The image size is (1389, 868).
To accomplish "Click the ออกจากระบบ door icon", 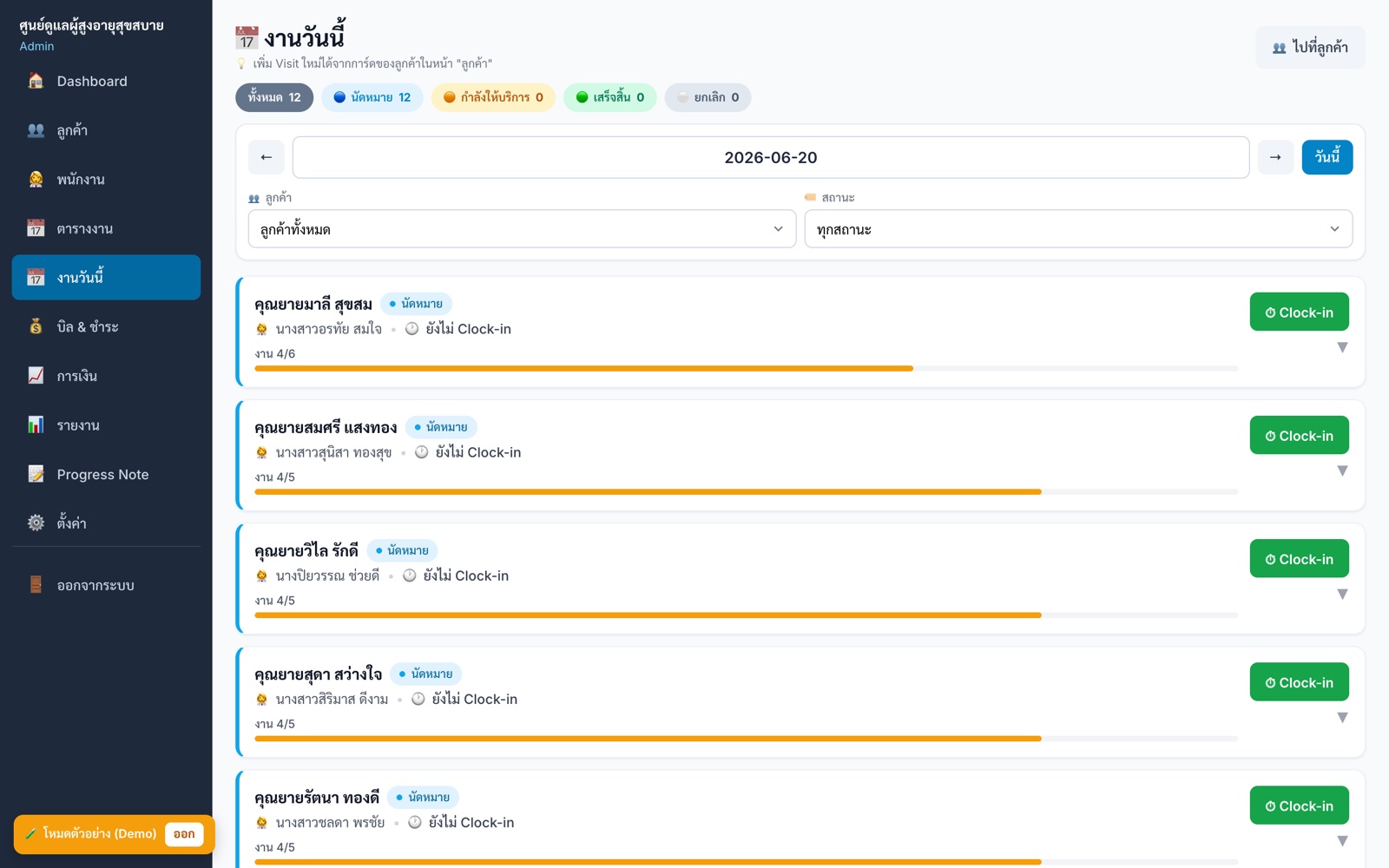I will pos(36,585).
